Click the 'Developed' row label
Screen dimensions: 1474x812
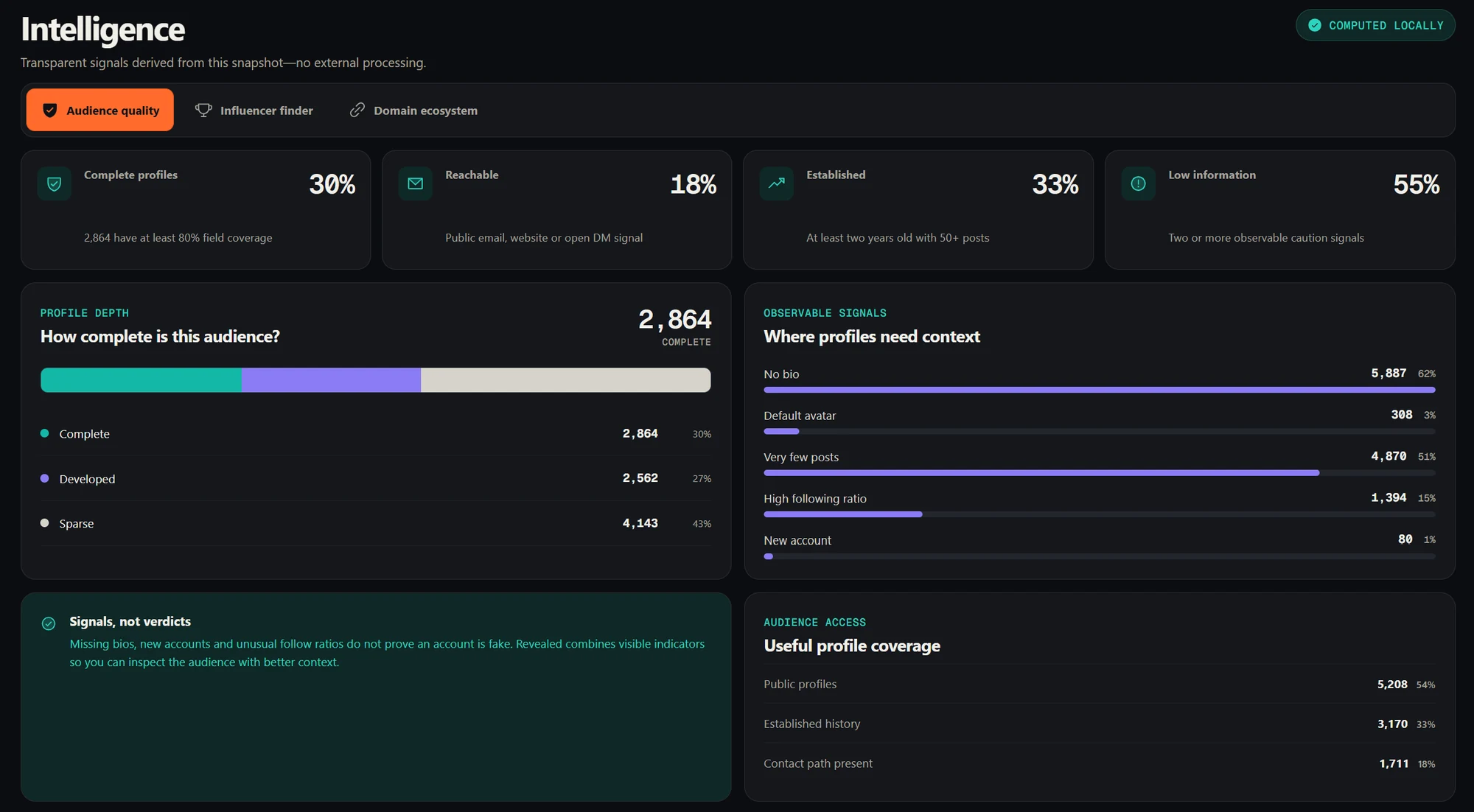tap(87, 479)
